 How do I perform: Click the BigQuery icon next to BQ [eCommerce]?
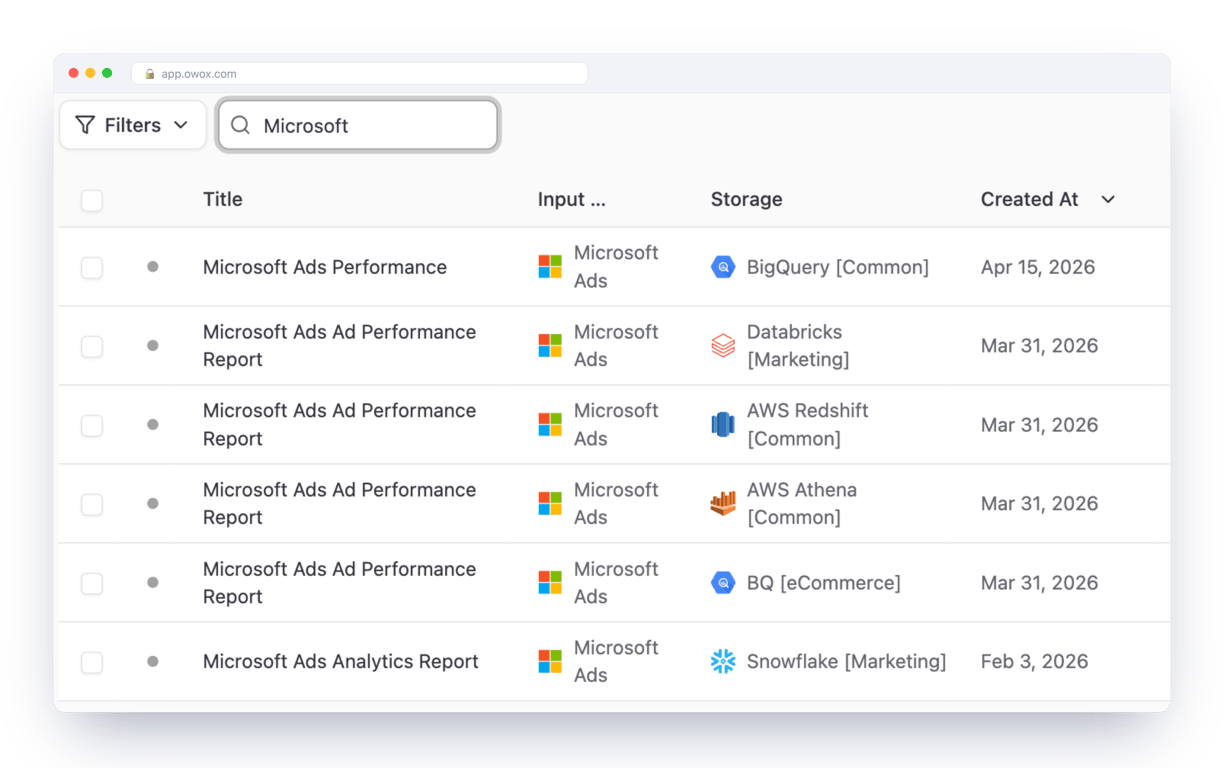pos(723,583)
